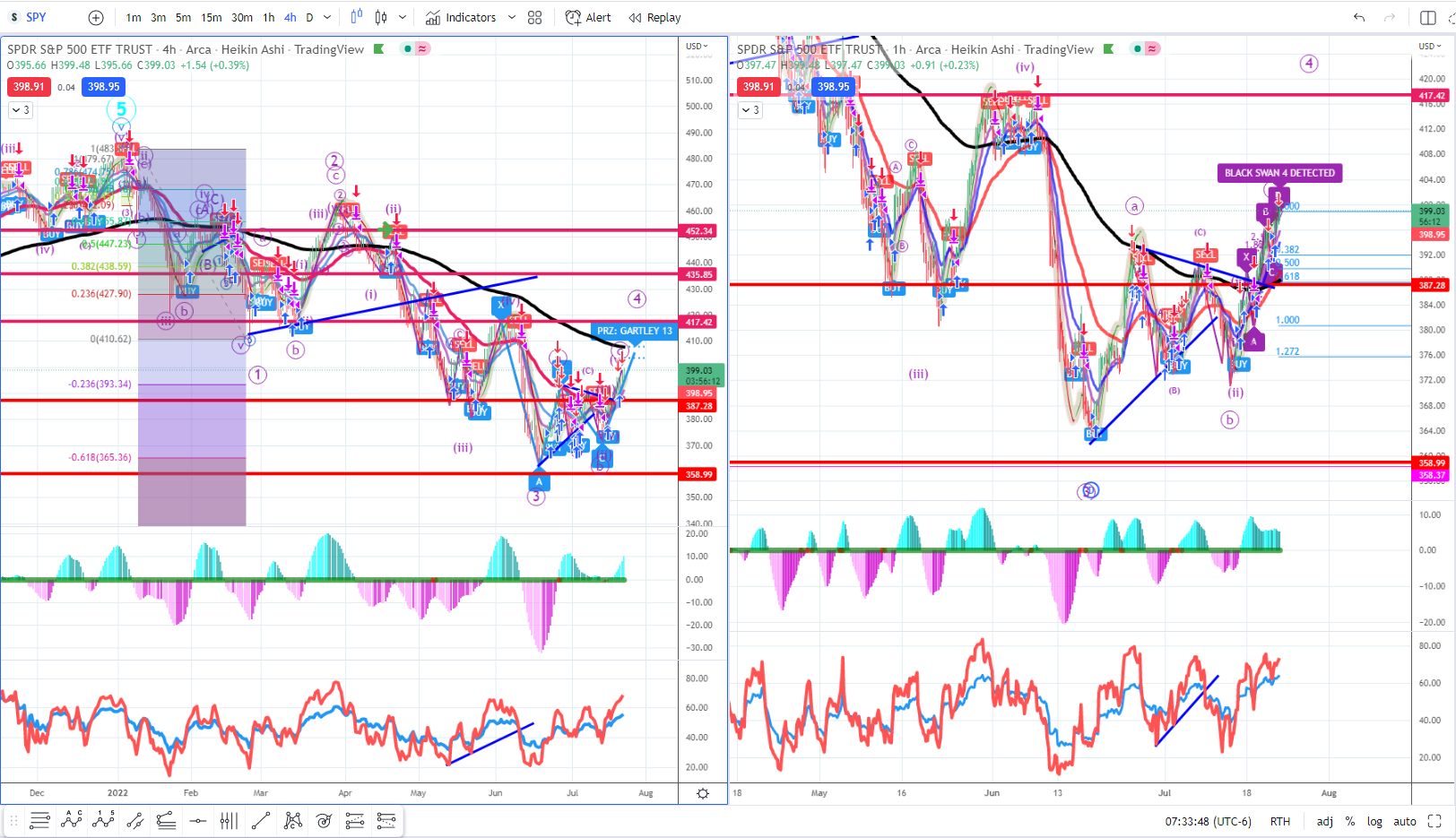
Task: Select the Fib time zone tool
Action: (x=229, y=820)
